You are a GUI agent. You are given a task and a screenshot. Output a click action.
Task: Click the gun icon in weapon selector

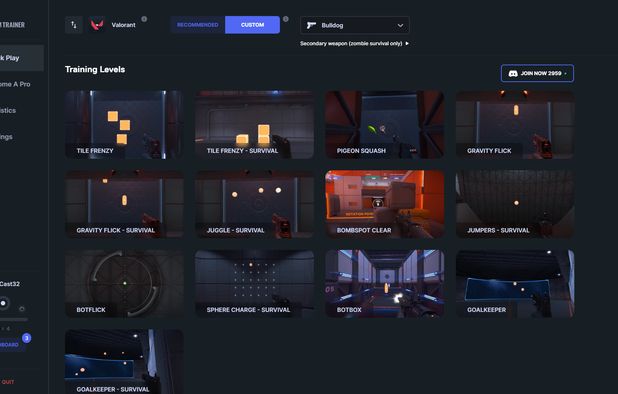click(311, 25)
